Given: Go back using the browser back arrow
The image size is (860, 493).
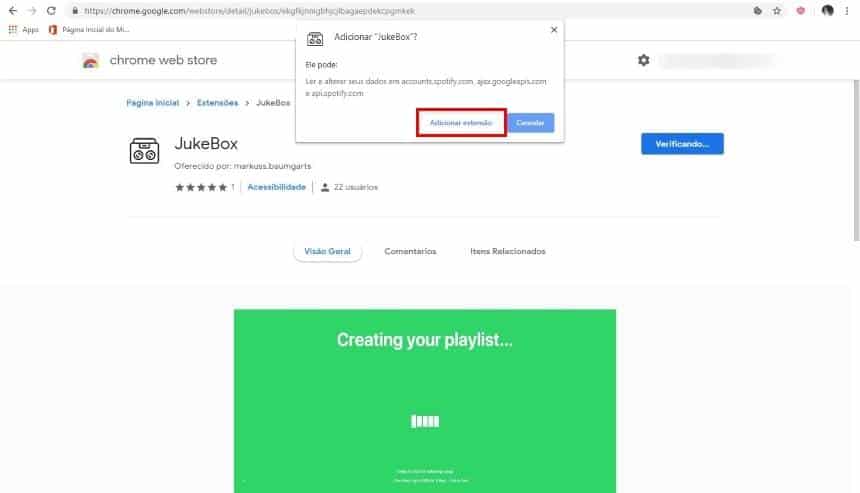Looking at the screenshot, I should tap(13, 10).
